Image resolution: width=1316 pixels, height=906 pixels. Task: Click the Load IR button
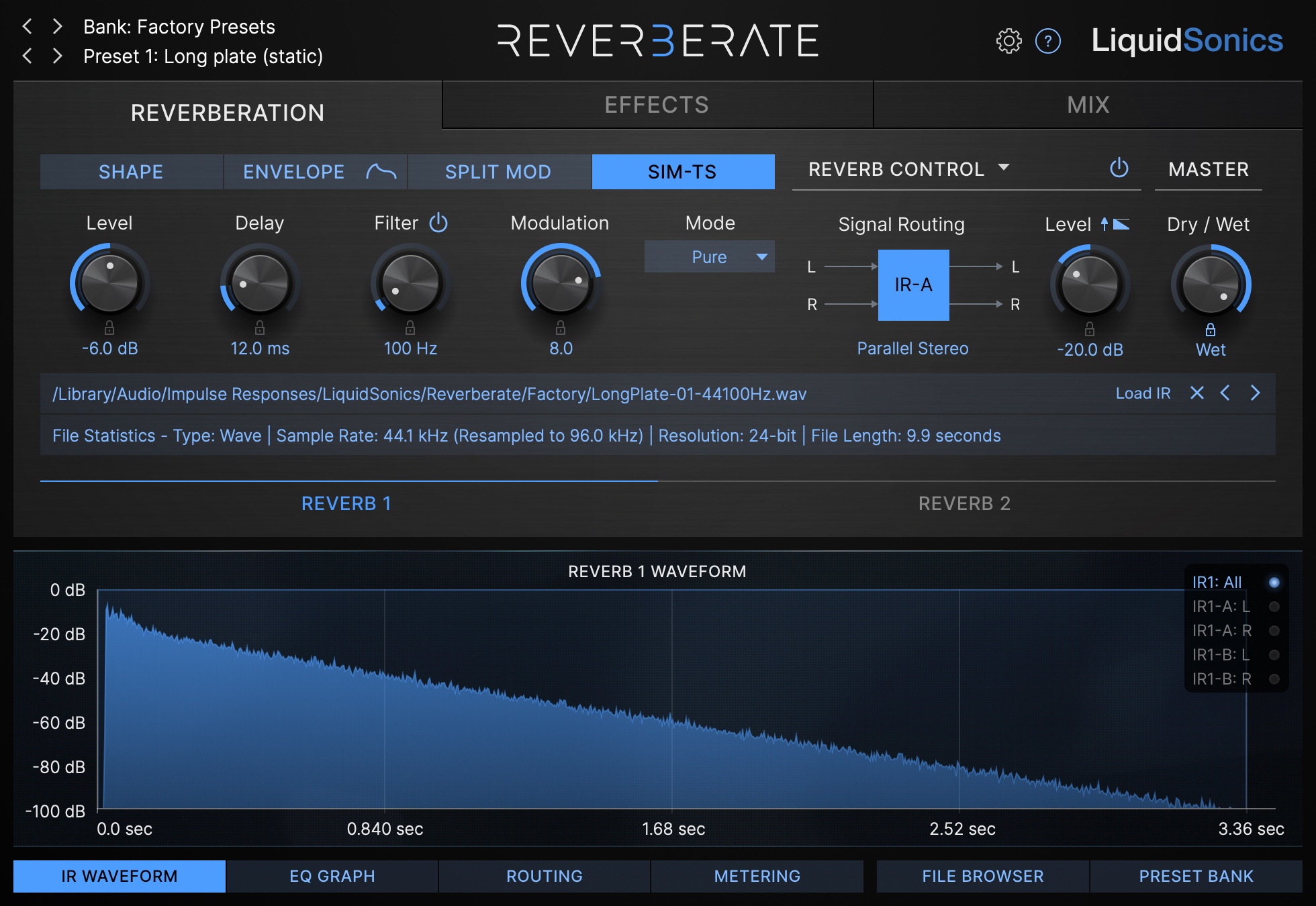1143,394
